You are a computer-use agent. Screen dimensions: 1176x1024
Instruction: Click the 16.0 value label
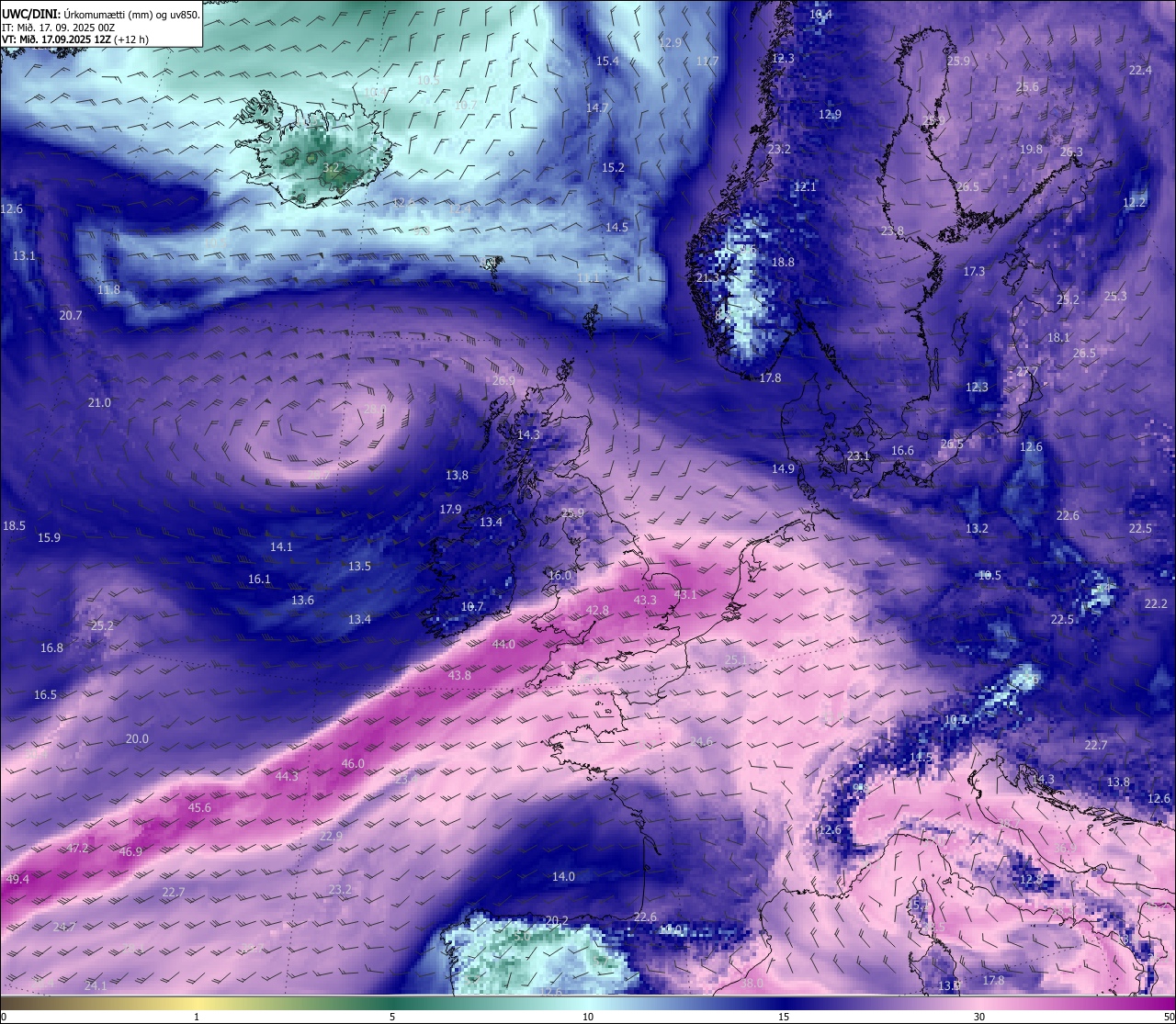pos(560,575)
